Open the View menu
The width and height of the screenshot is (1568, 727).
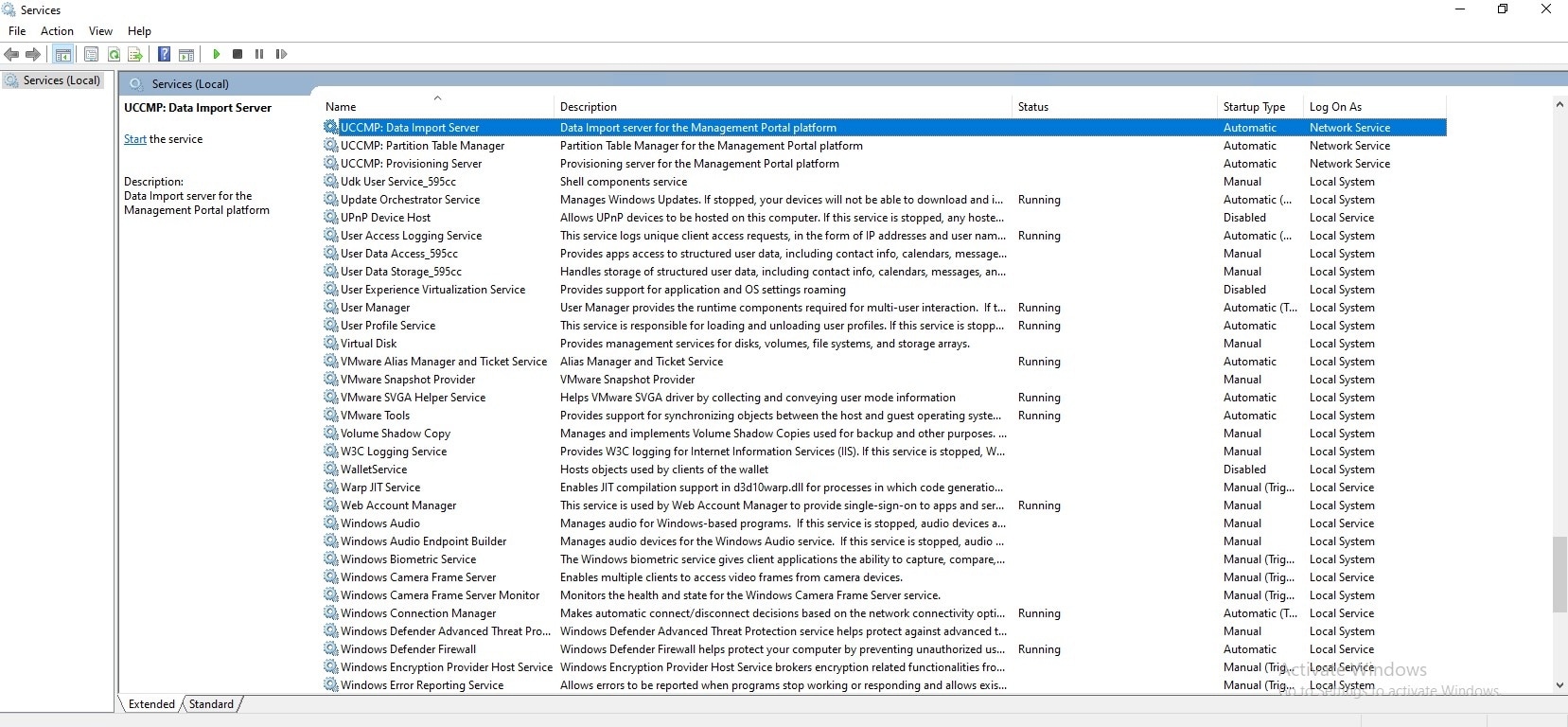pos(100,31)
